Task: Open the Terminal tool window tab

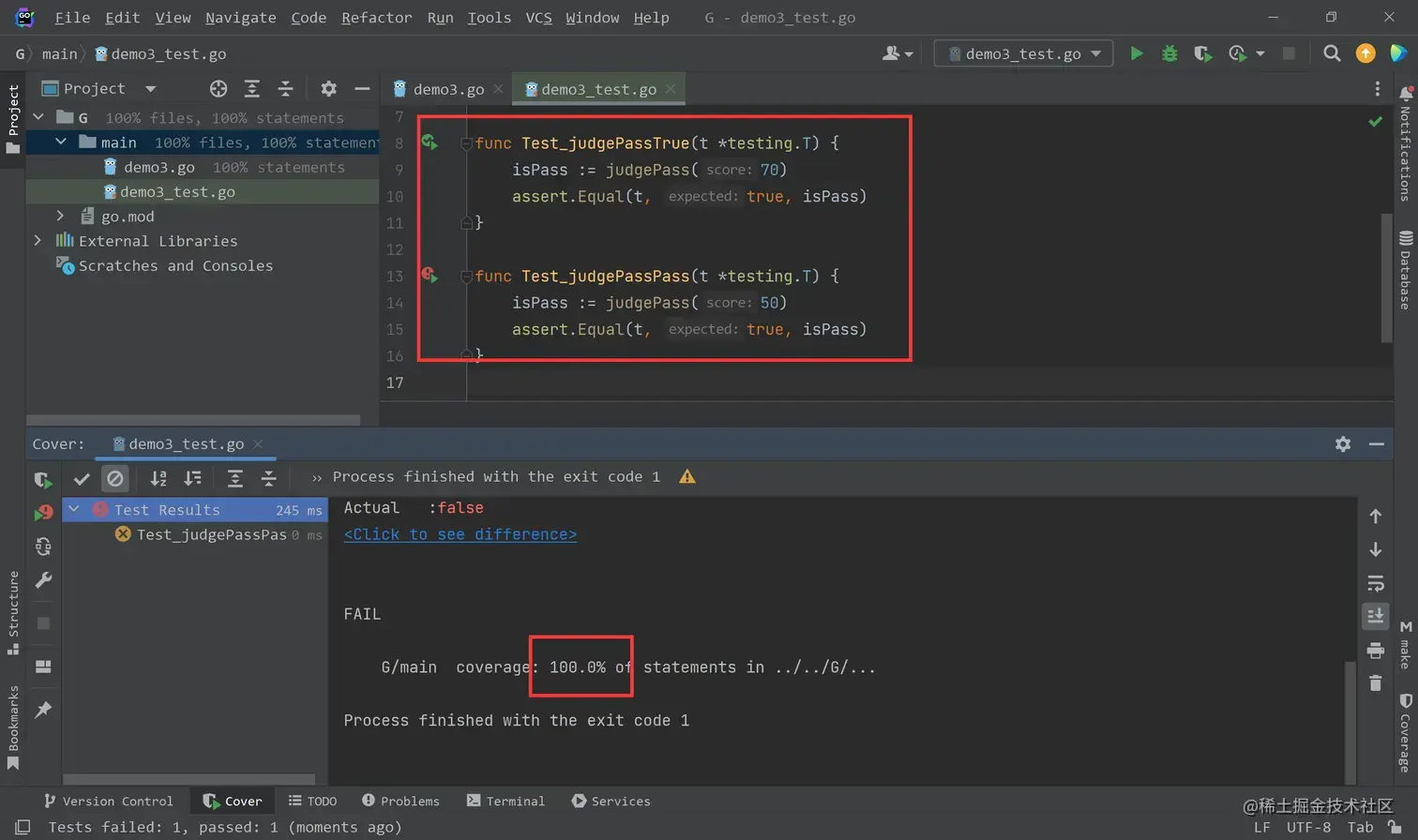Action: point(505,801)
